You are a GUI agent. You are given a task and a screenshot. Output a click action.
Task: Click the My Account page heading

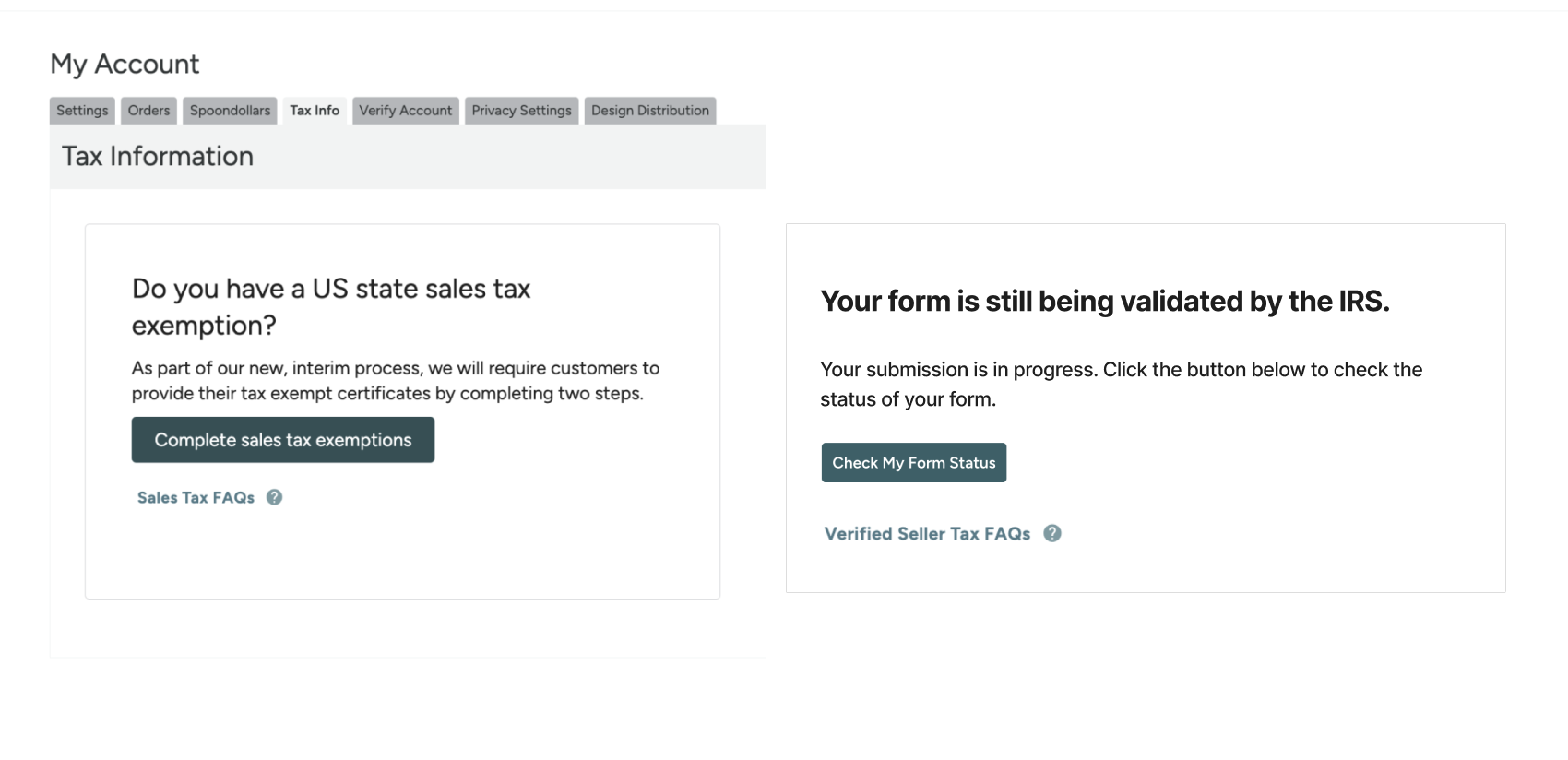click(x=125, y=63)
